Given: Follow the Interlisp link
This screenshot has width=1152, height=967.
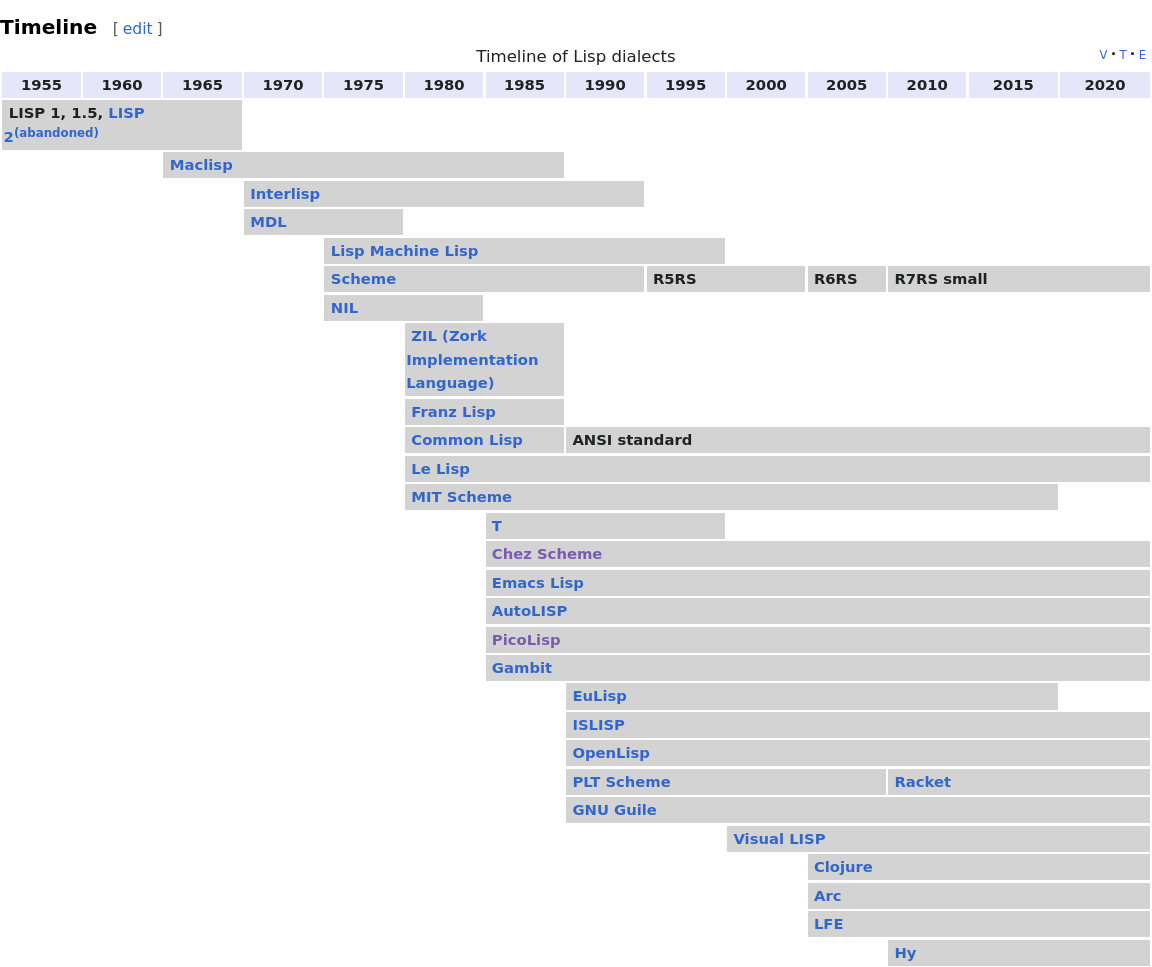Looking at the screenshot, I should click(285, 194).
